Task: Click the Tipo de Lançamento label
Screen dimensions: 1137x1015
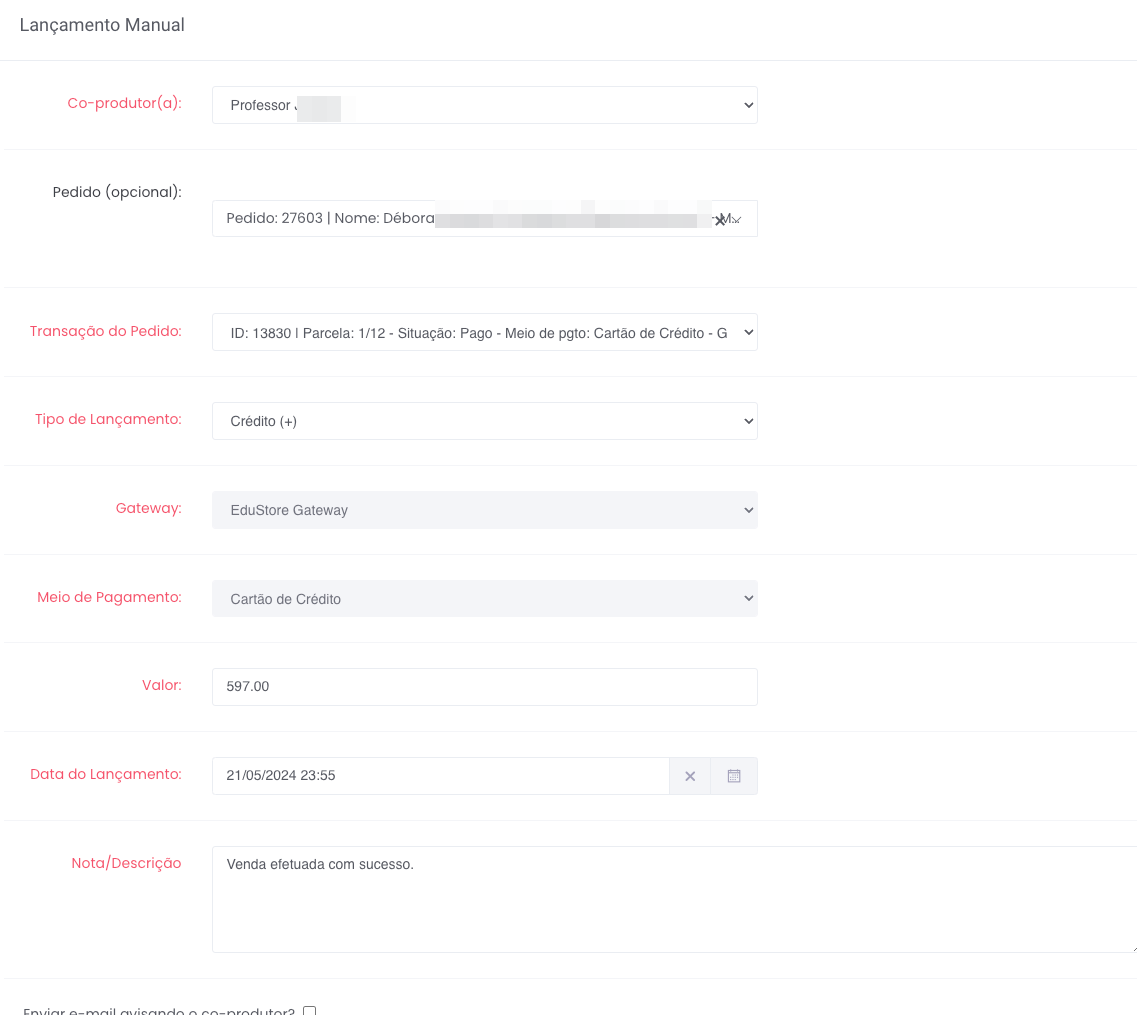Action: pos(108,419)
